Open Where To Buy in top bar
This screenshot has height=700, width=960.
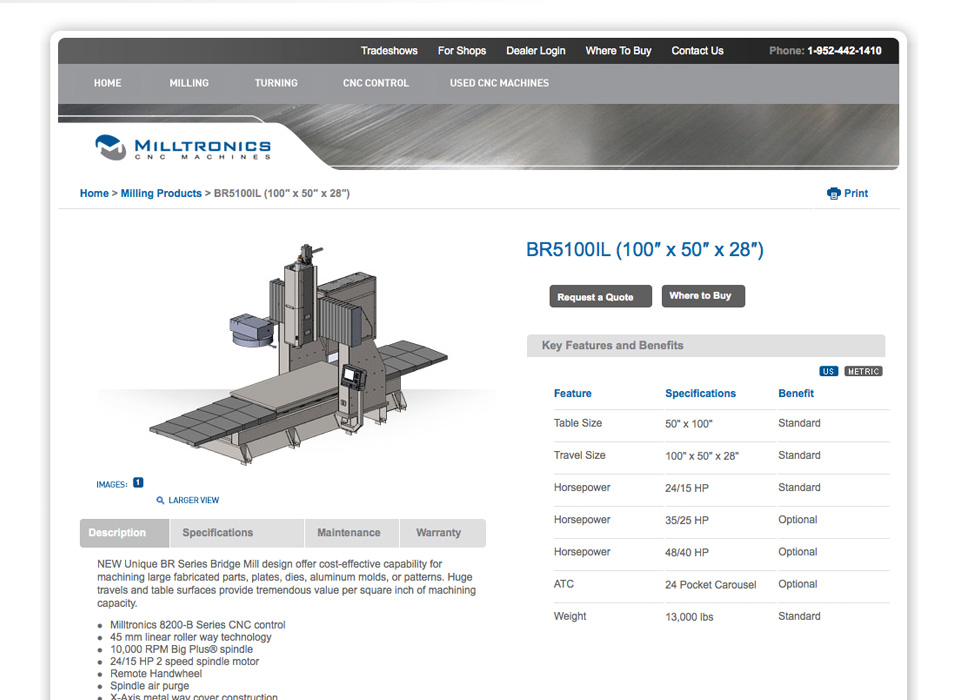618,51
